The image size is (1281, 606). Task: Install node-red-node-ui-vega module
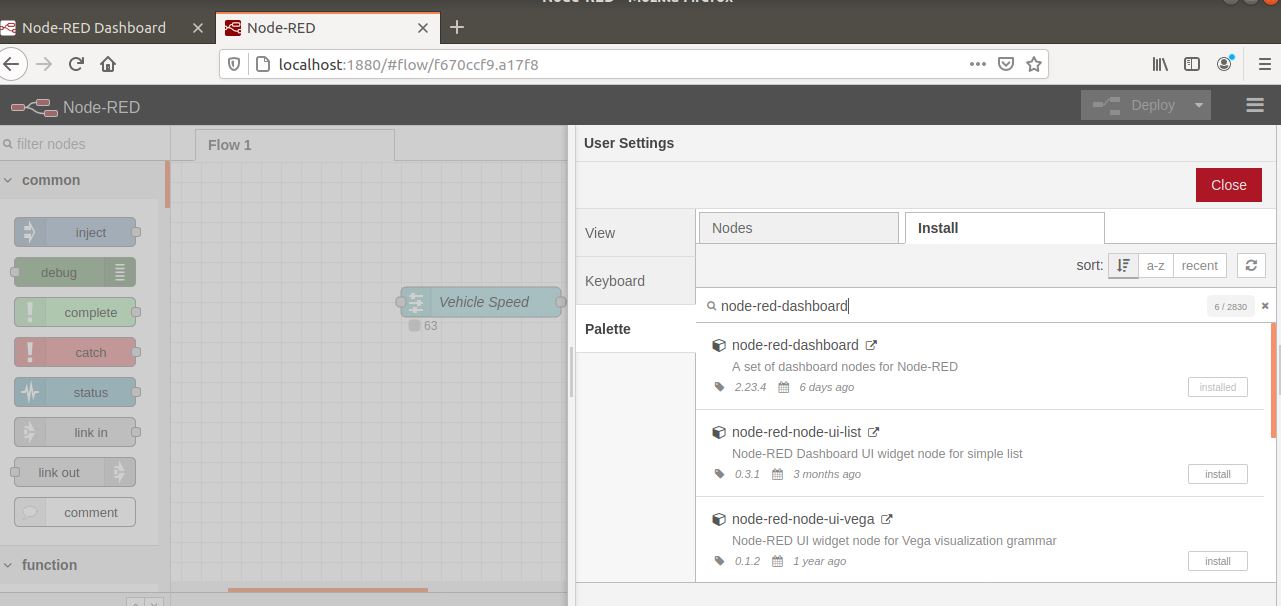click(1218, 561)
